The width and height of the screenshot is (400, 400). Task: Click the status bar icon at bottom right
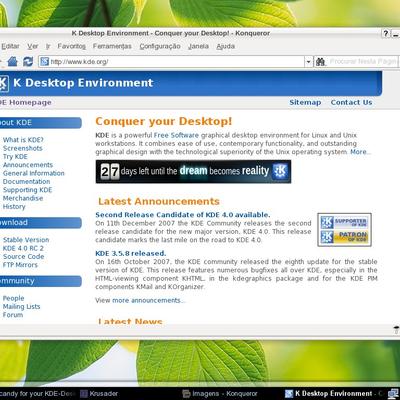[396, 329]
